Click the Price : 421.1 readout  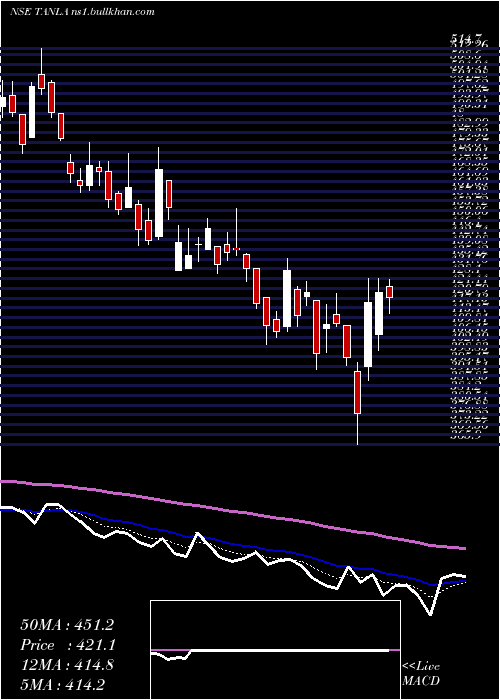(x=66, y=645)
